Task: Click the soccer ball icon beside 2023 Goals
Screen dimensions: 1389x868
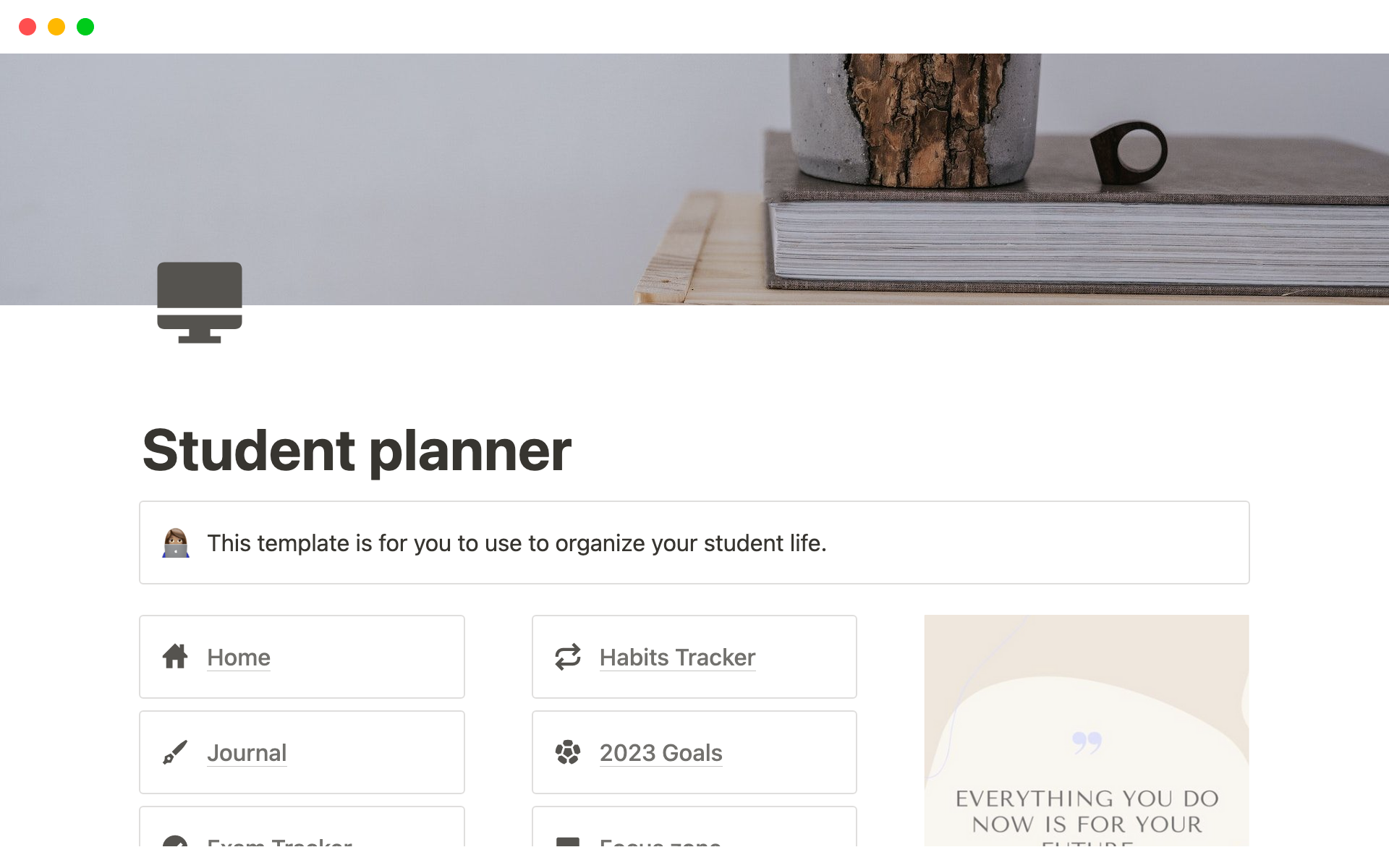Action: 568,752
